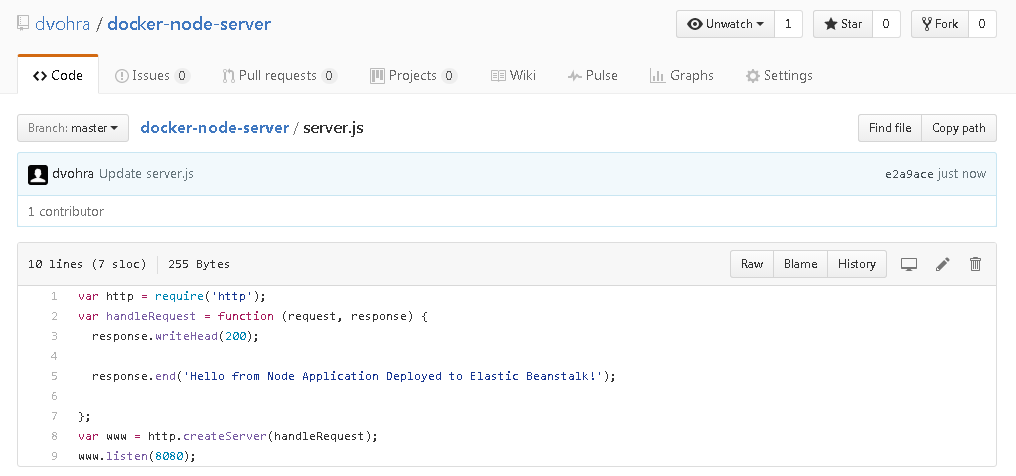Open file History

pyautogui.click(x=857, y=264)
